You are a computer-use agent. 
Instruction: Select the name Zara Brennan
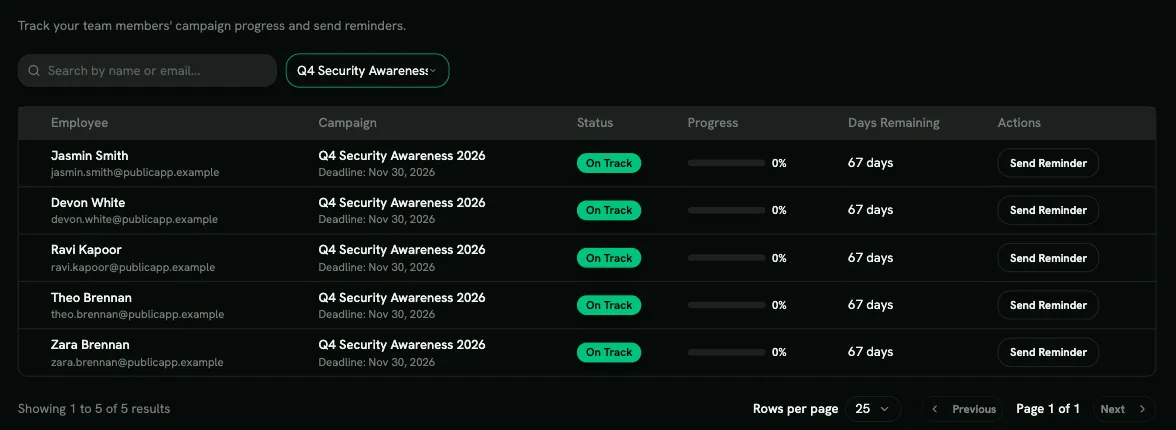click(90, 344)
